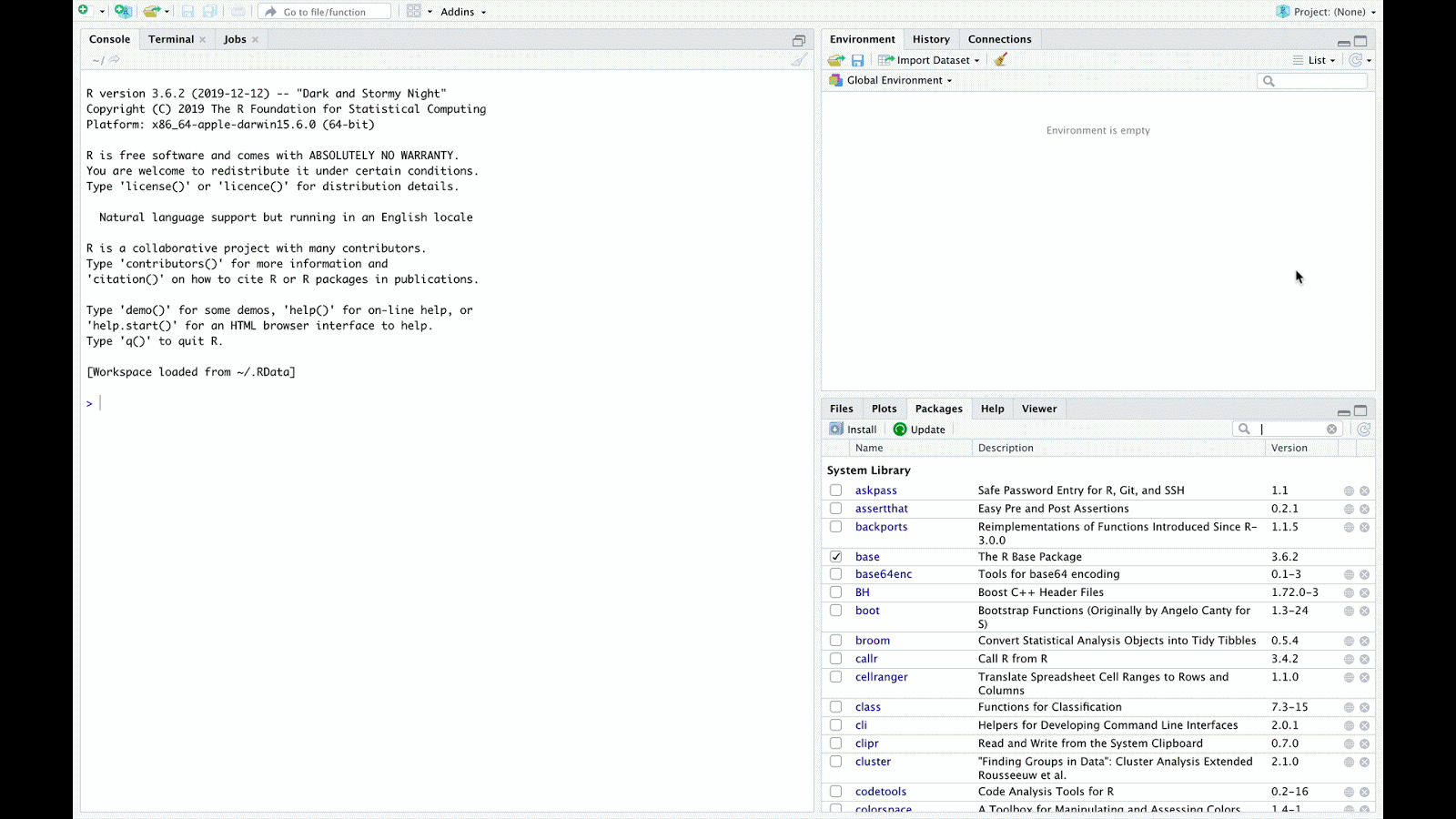Click the Save All documents icon
This screenshot has width=1456, height=819.
coord(210,11)
